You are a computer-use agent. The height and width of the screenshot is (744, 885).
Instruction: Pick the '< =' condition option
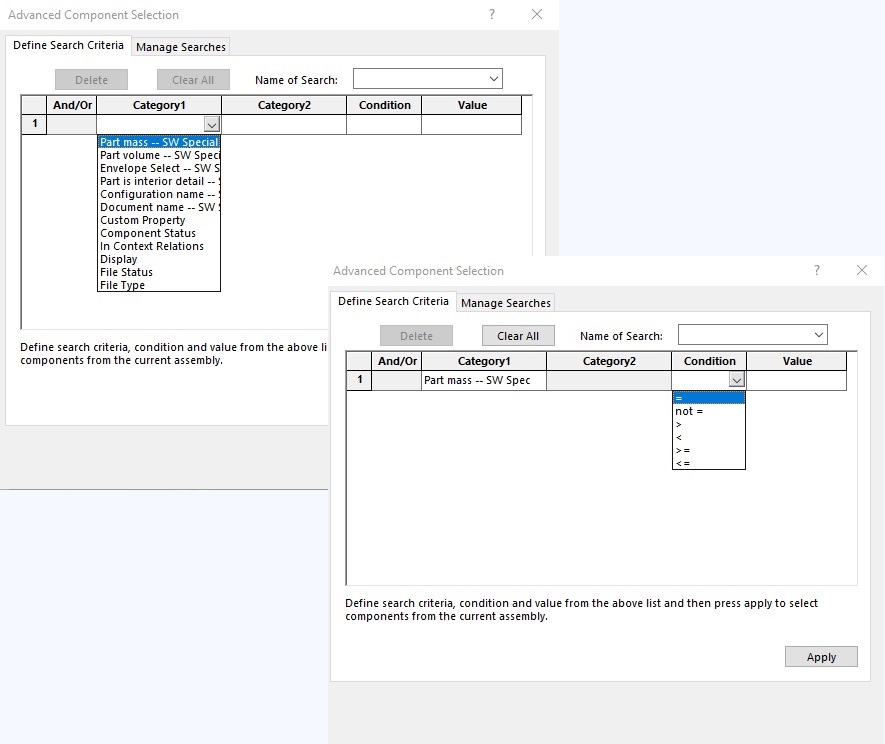(683, 463)
